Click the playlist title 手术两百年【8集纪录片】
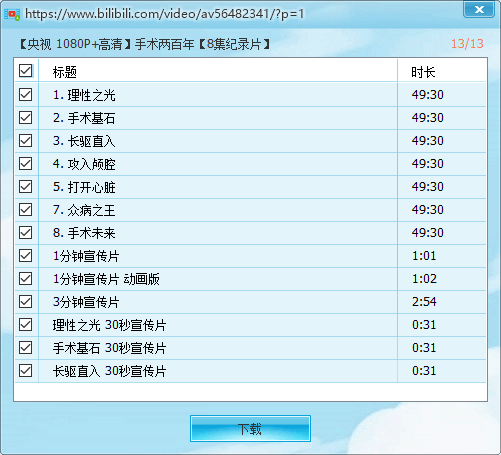Screen dimensions: 501x455 203,44
